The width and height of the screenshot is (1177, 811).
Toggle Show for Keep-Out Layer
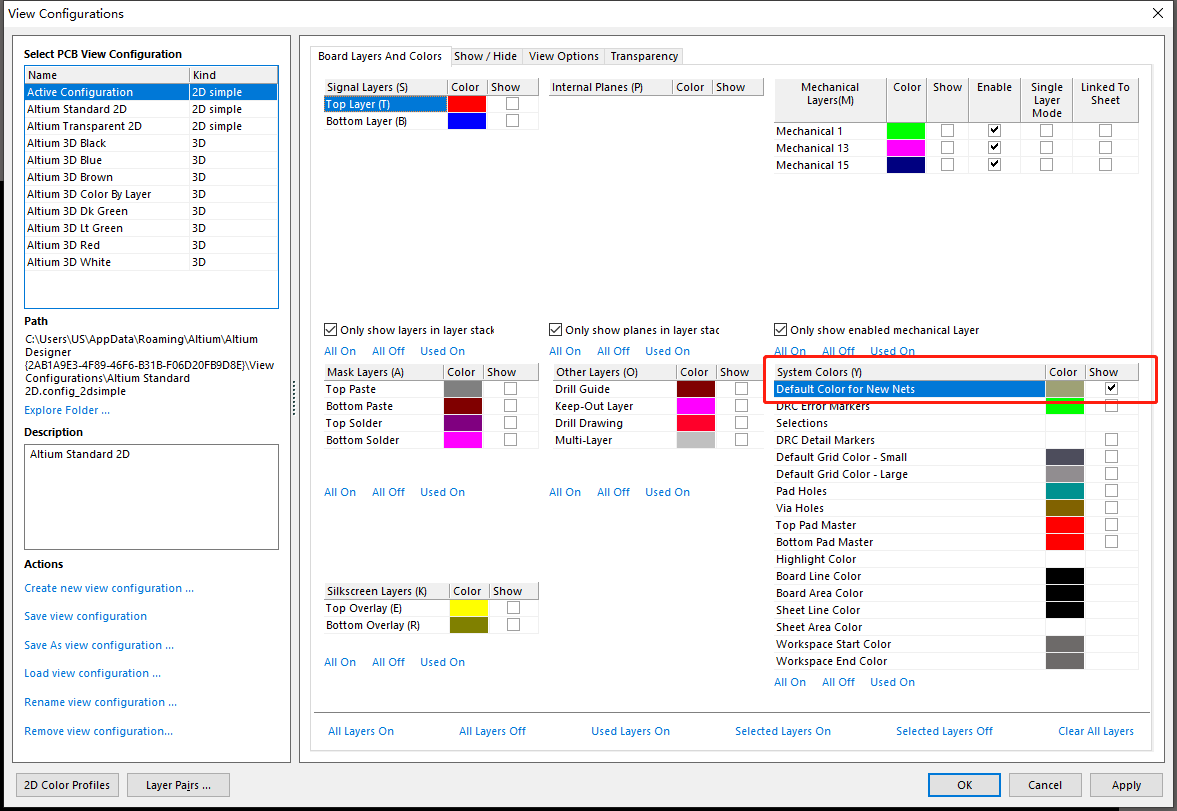tap(742, 406)
